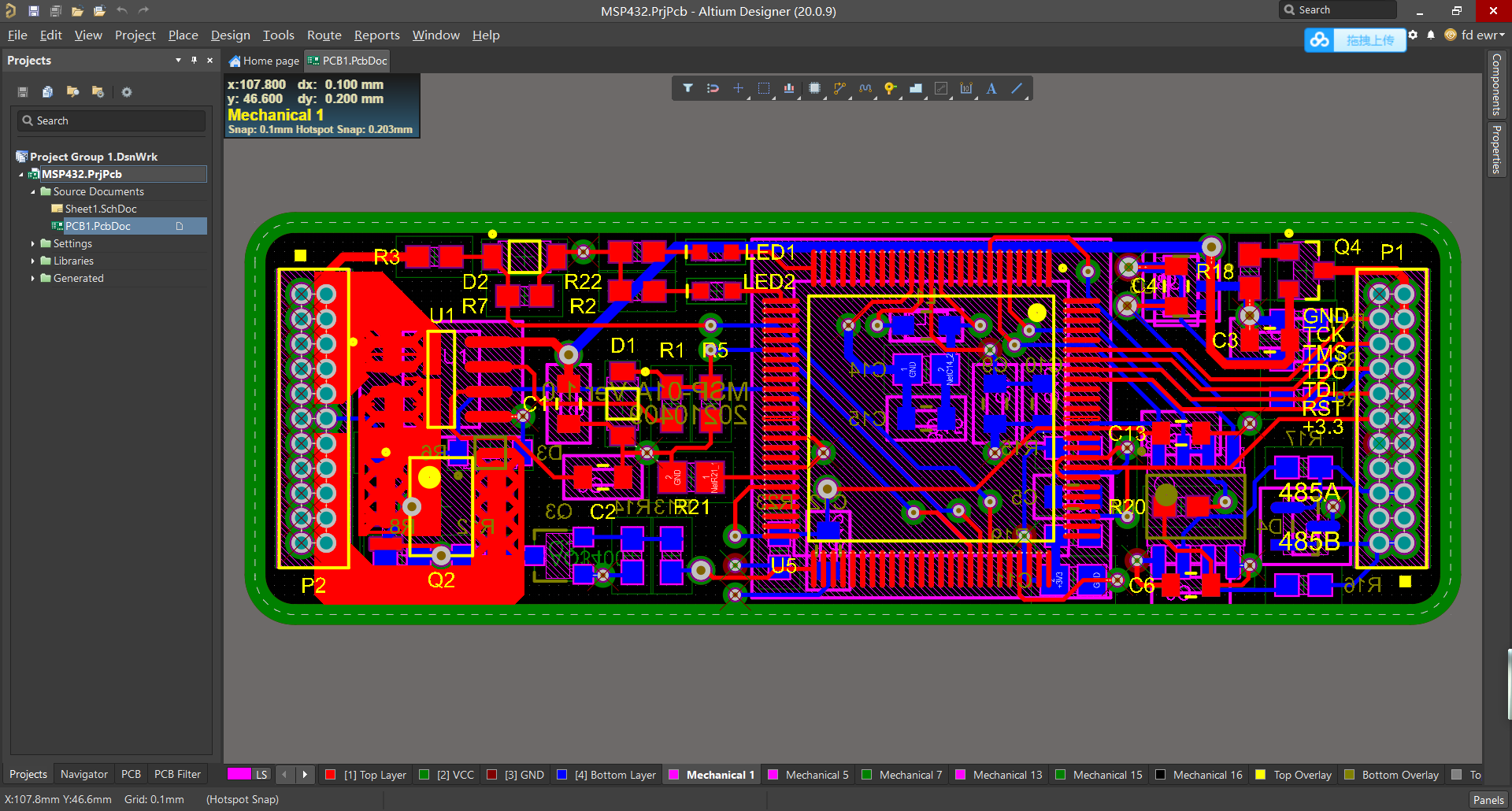Select the Place Component chip icon
Image resolution: width=1512 pixels, height=811 pixels.
[814, 88]
